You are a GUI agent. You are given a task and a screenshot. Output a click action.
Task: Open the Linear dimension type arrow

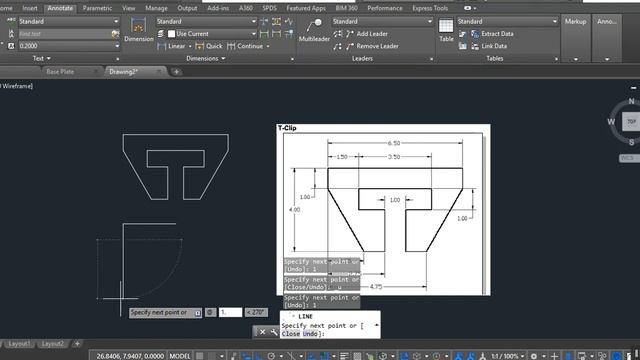[x=190, y=46]
